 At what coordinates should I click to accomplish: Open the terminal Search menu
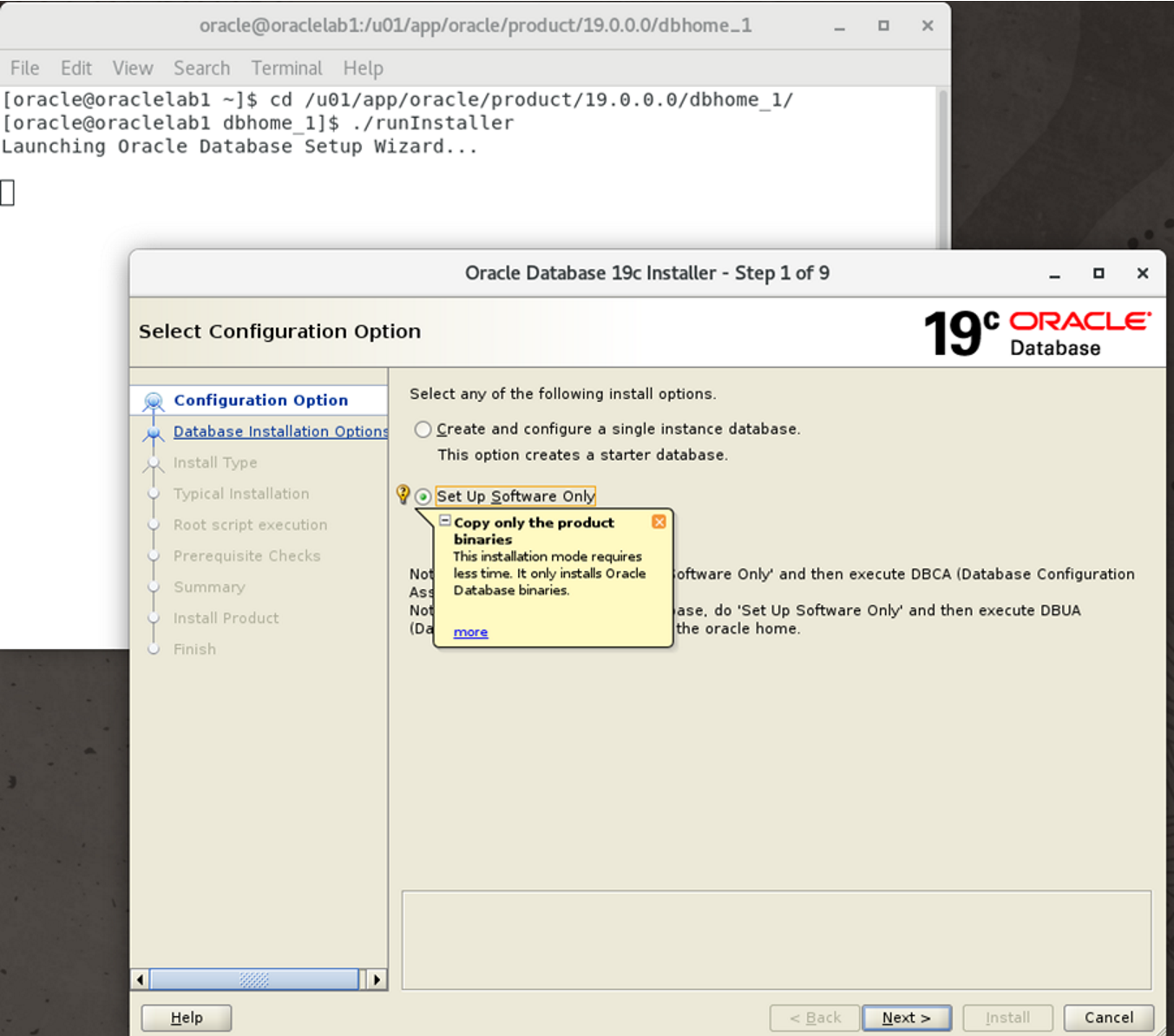pos(201,68)
